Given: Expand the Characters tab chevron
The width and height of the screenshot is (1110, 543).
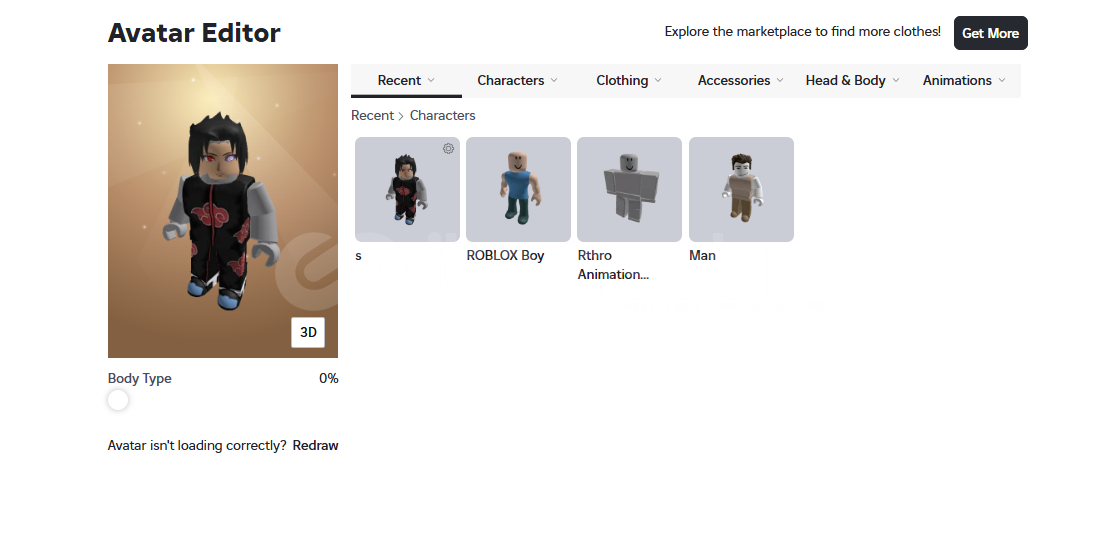Looking at the screenshot, I should coord(554,80).
